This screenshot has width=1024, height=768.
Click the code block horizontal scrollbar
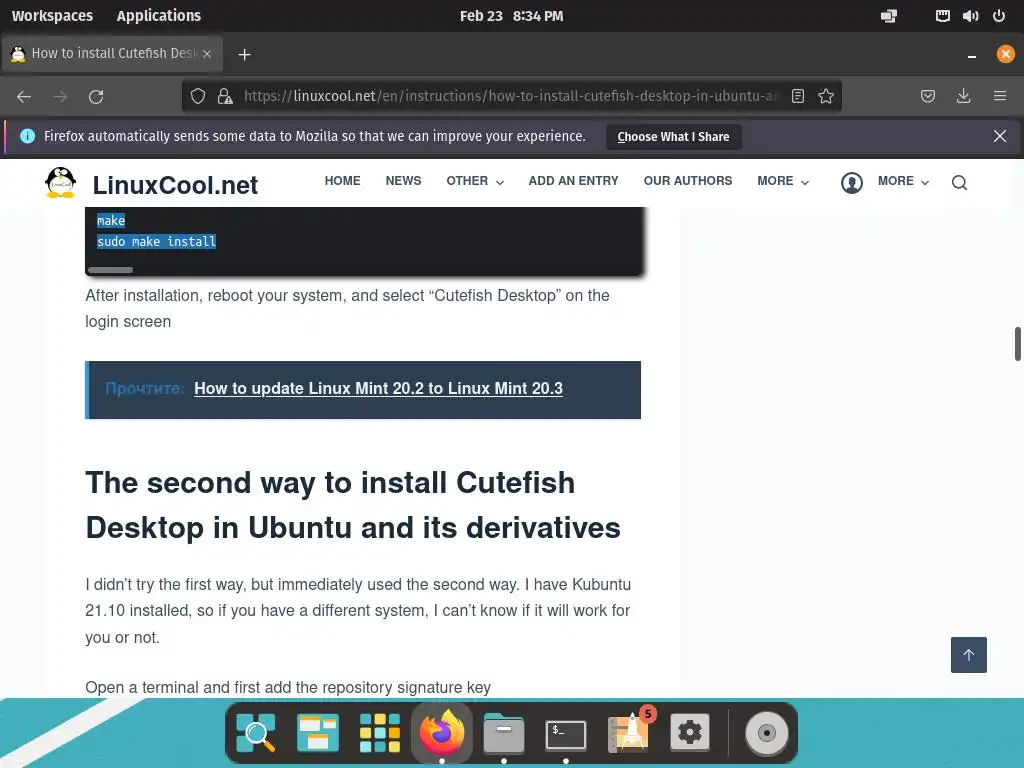[x=110, y=270]
